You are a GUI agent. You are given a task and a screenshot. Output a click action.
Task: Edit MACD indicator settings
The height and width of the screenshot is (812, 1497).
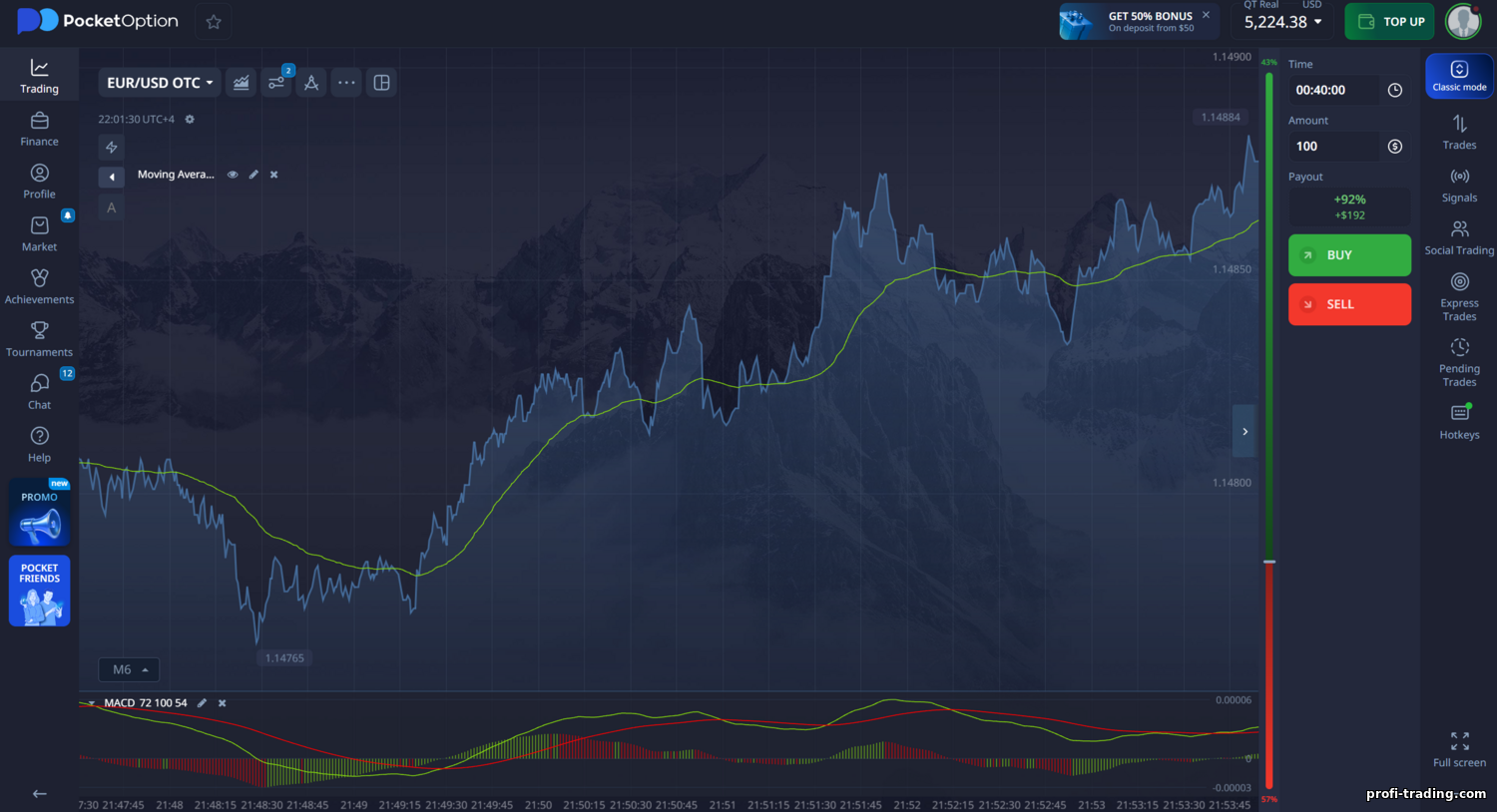202,703
